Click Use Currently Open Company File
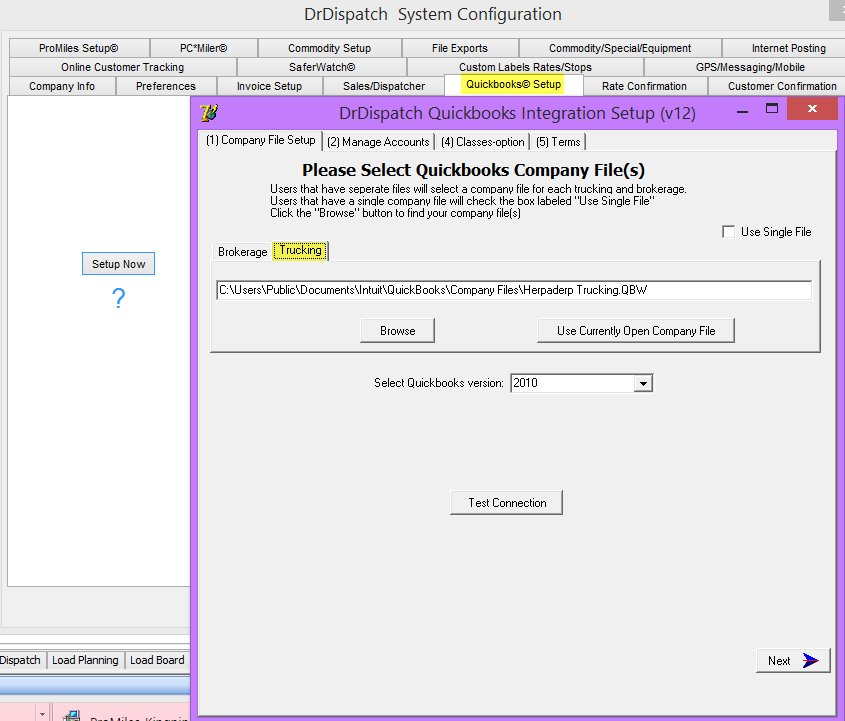The image size is (845, 721). [x=636, y=331]
